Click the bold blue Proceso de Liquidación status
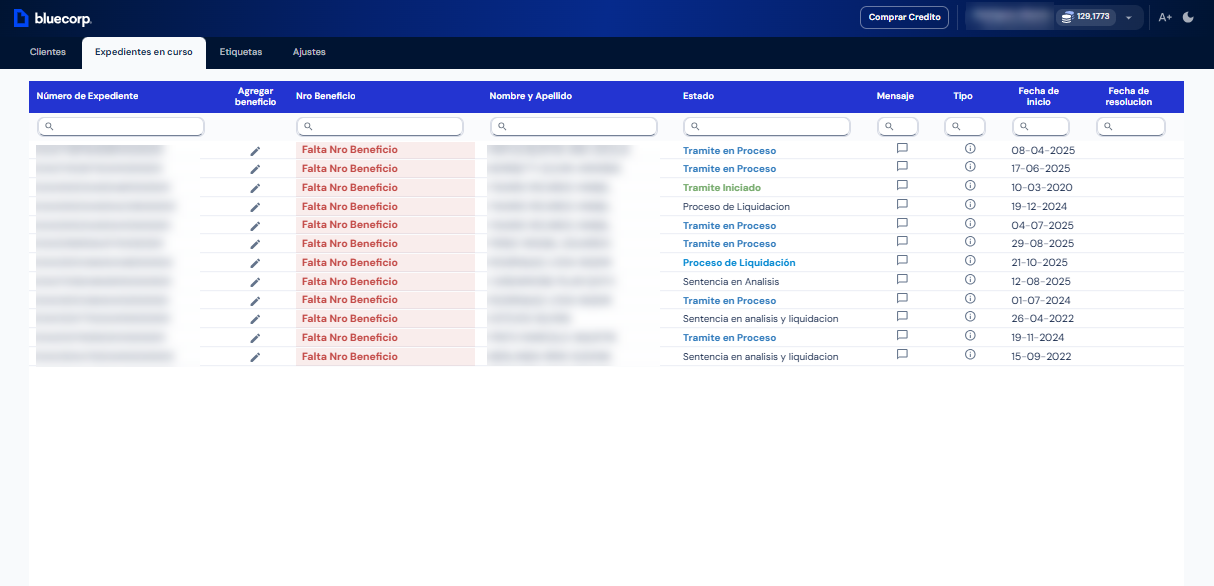1214x586 pixels. pos(739,263)
